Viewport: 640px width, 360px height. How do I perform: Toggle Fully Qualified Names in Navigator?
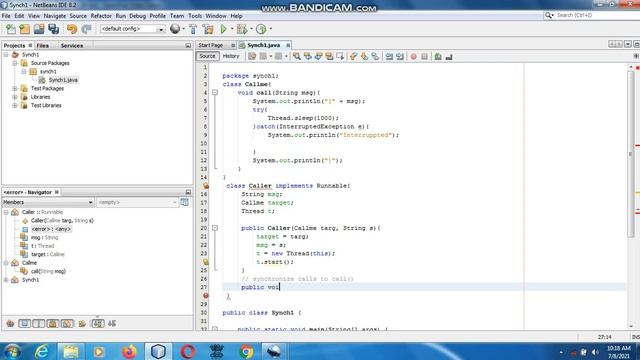82,324
